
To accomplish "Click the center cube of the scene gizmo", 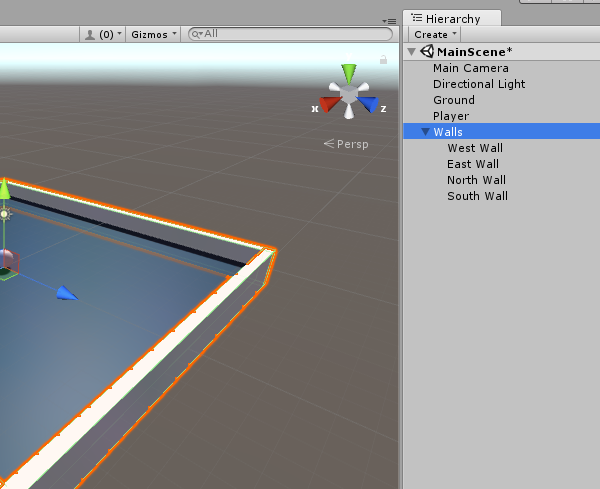I will coord(349,94).
